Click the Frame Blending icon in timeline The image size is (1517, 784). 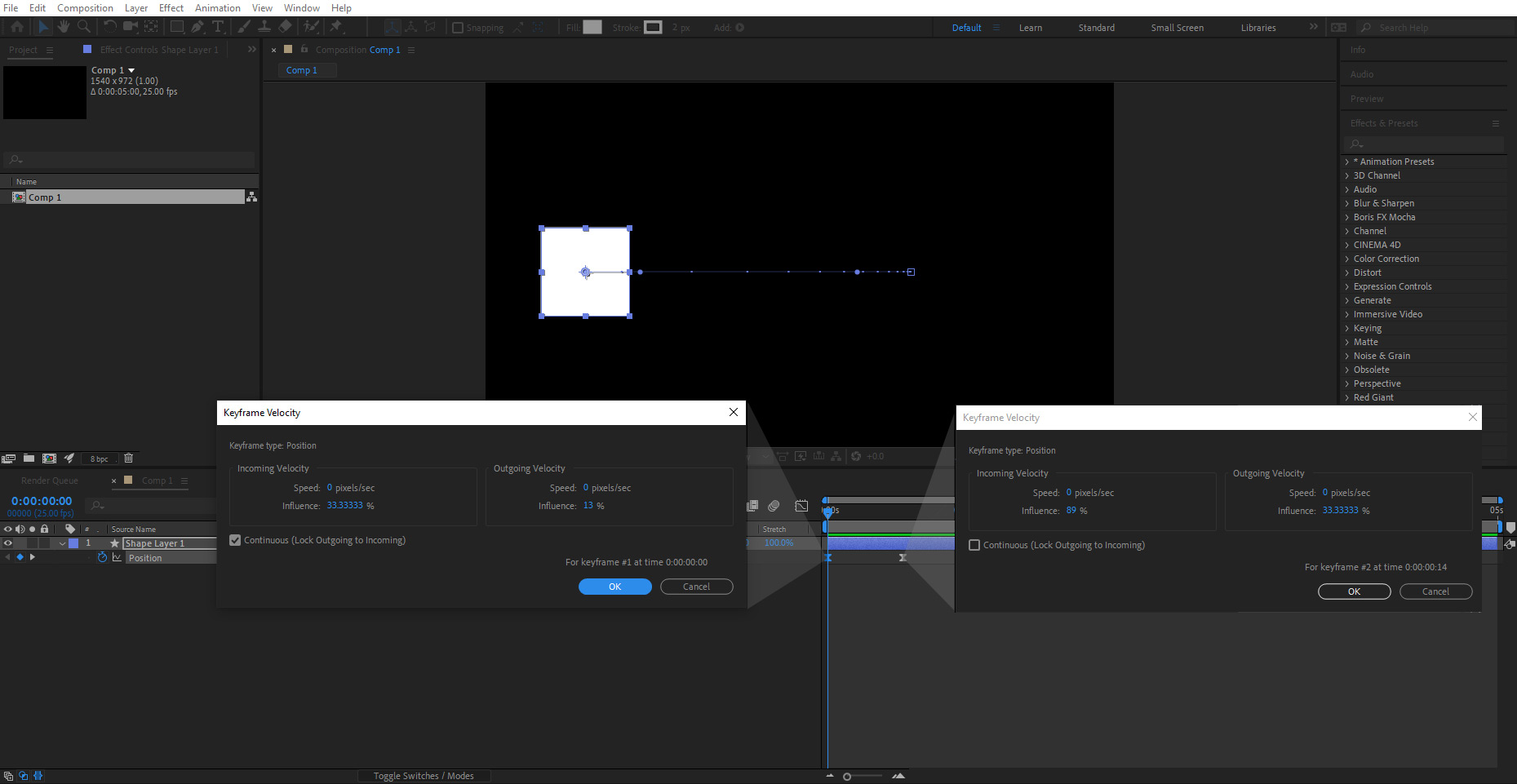752,506
